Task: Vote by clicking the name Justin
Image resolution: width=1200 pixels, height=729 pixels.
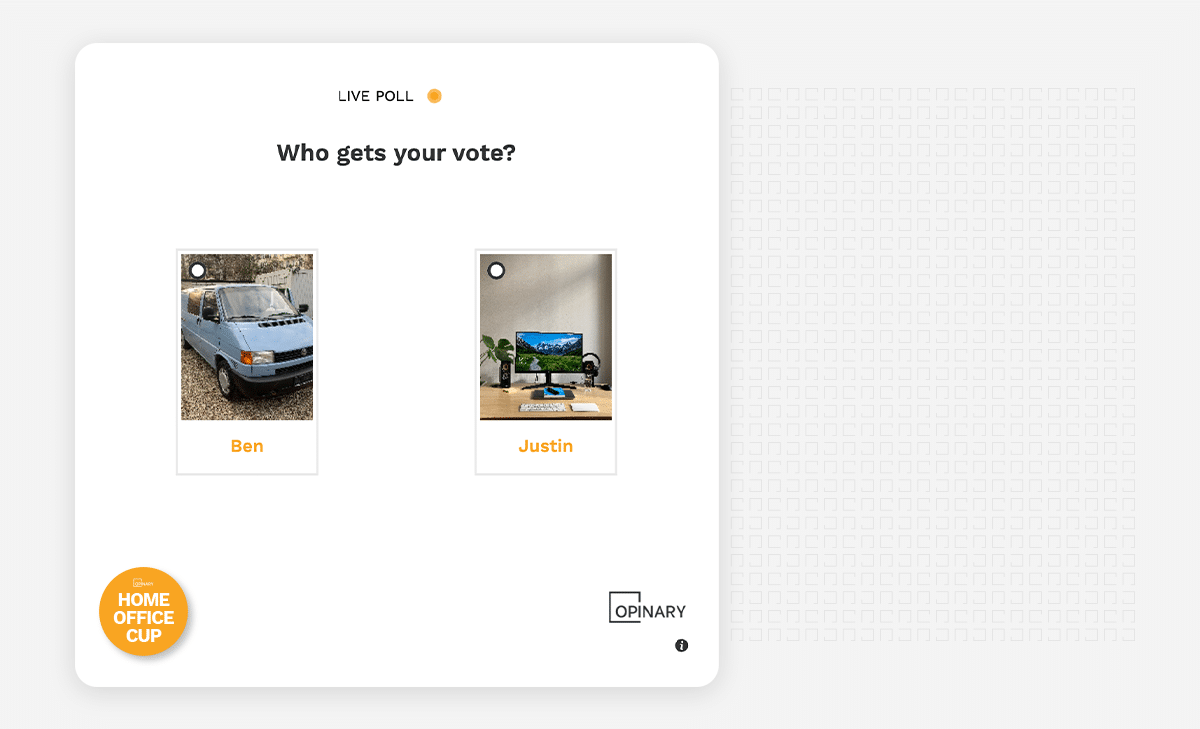Action: point(546,446)
